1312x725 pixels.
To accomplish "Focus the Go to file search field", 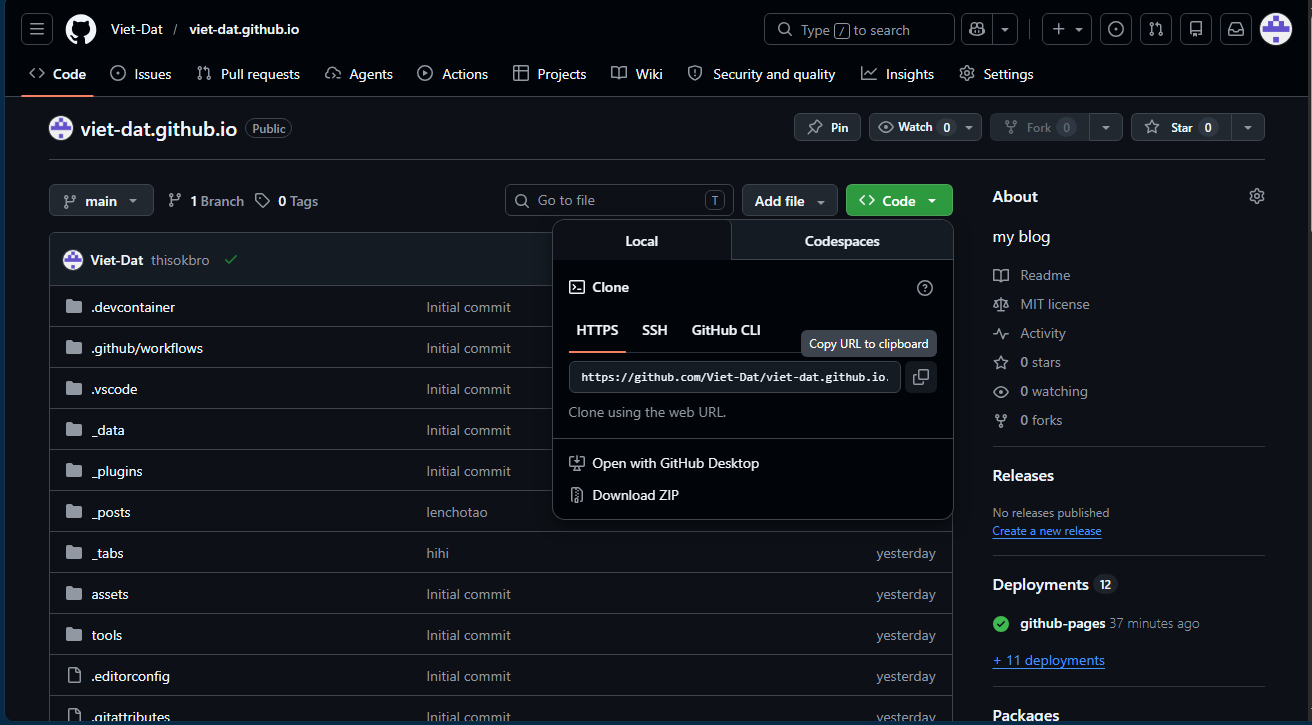I will [619, 201].
